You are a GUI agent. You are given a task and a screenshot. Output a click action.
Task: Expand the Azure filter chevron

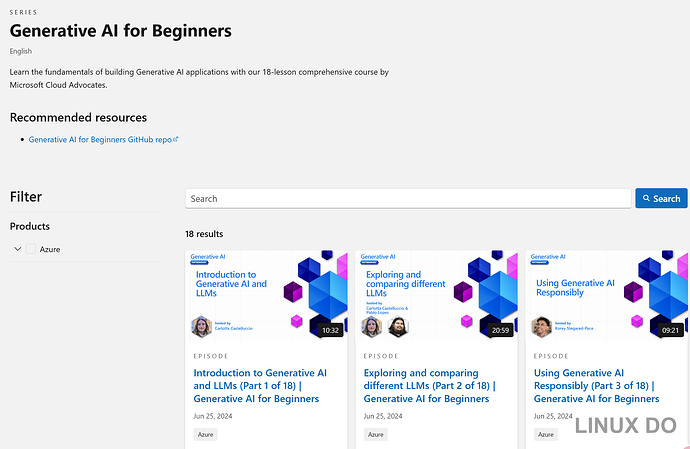tap(18, 249)
